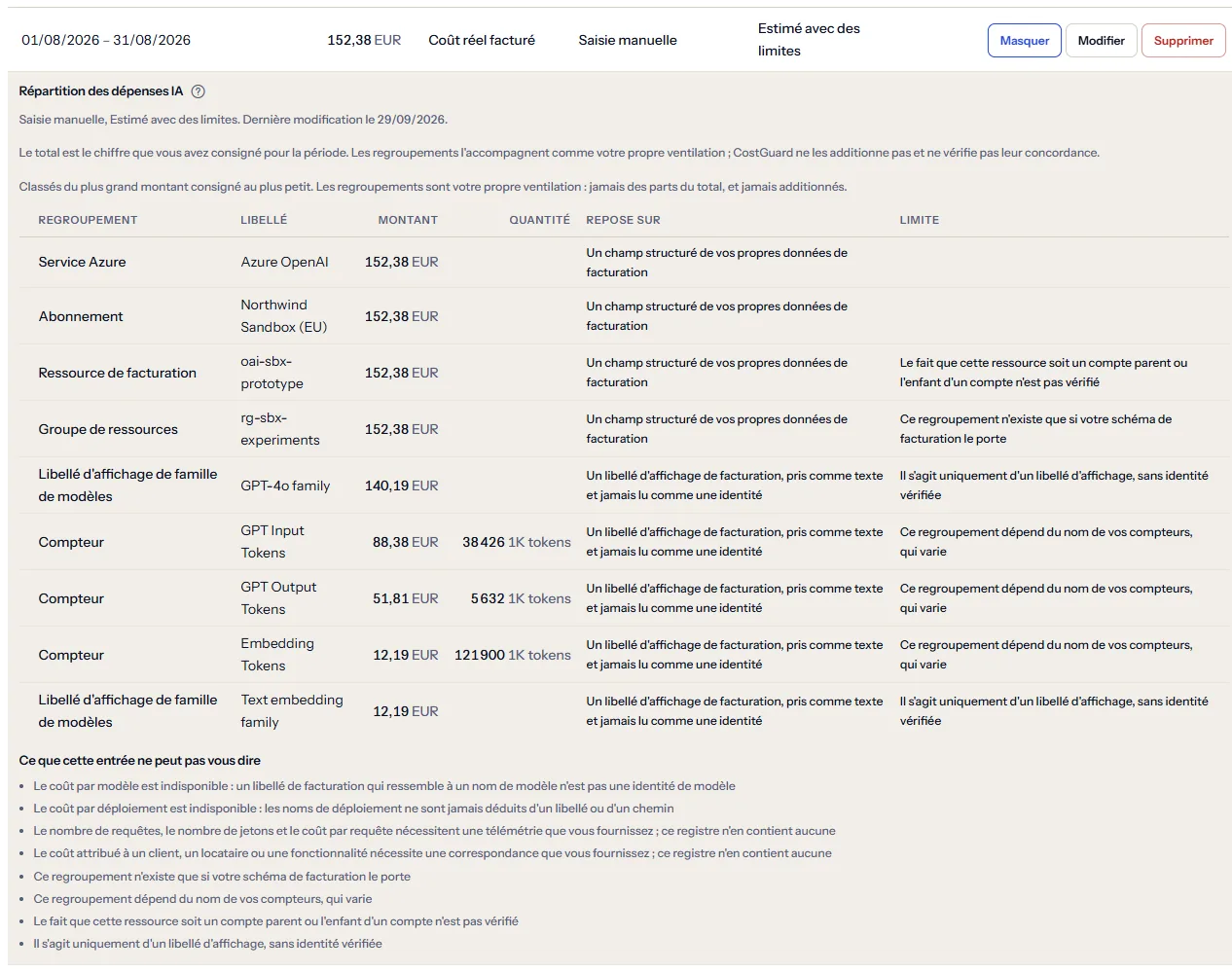Image resolution: width=1232 pixels, height=972 pixels.
Task: Click the oai-sbx-prototype label
Action: tap(272, 373)
